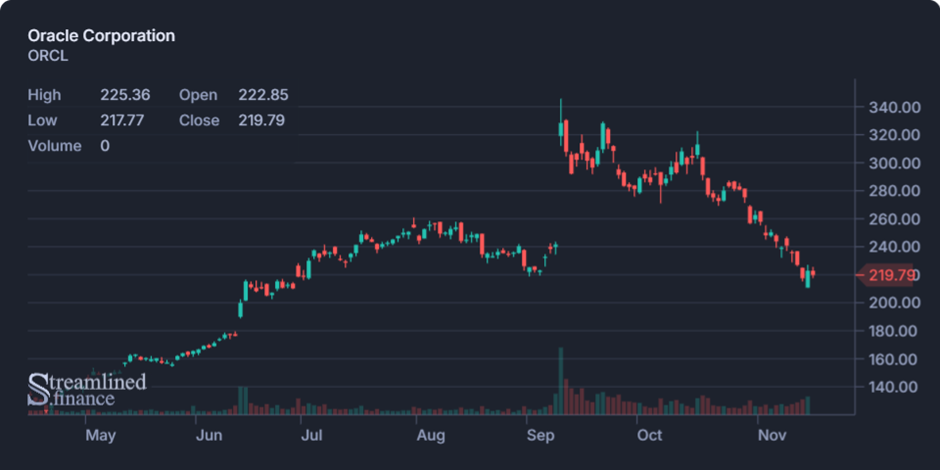Viewport: 940px width, 470px height.
Task: Click the Aug label on time axis
Action: pyautogui.click(x=430, y=435)
